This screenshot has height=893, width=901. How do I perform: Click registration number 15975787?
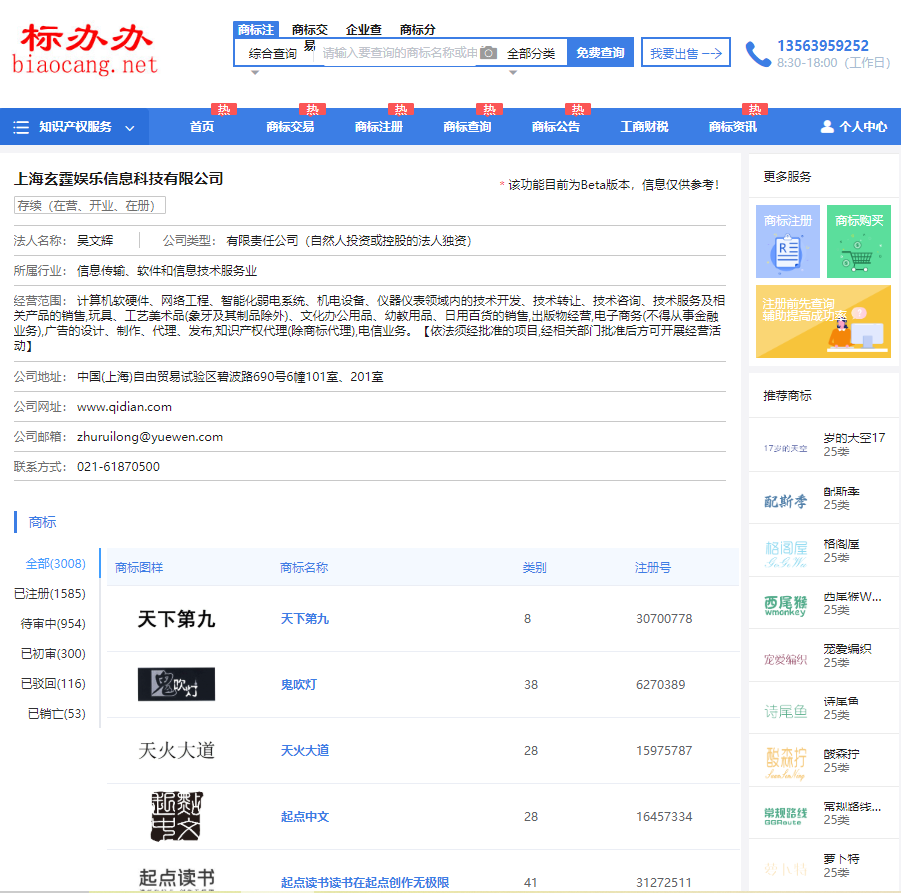pos(664,750)
